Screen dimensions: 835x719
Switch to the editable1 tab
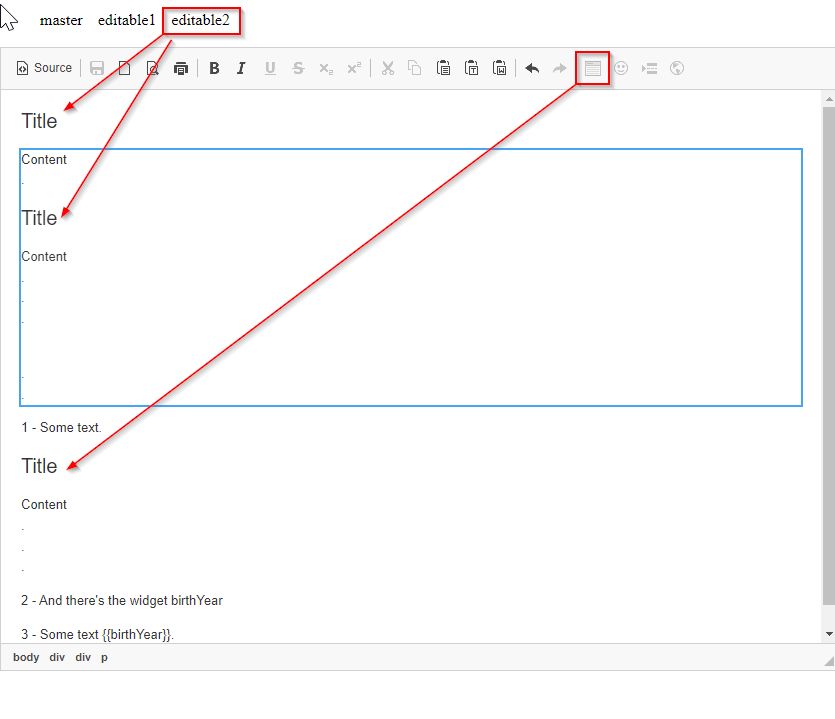[127, 20]
